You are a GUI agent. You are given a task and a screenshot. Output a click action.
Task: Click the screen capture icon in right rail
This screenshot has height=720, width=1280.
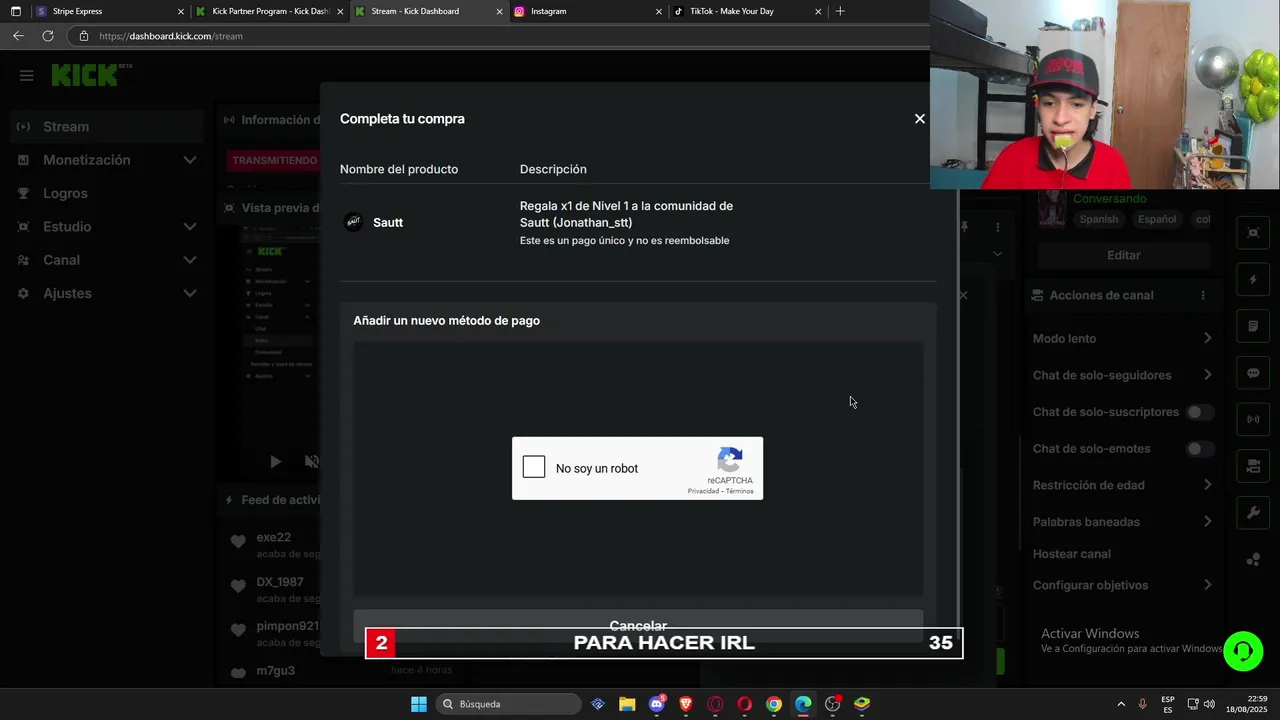coord(1253,233)
